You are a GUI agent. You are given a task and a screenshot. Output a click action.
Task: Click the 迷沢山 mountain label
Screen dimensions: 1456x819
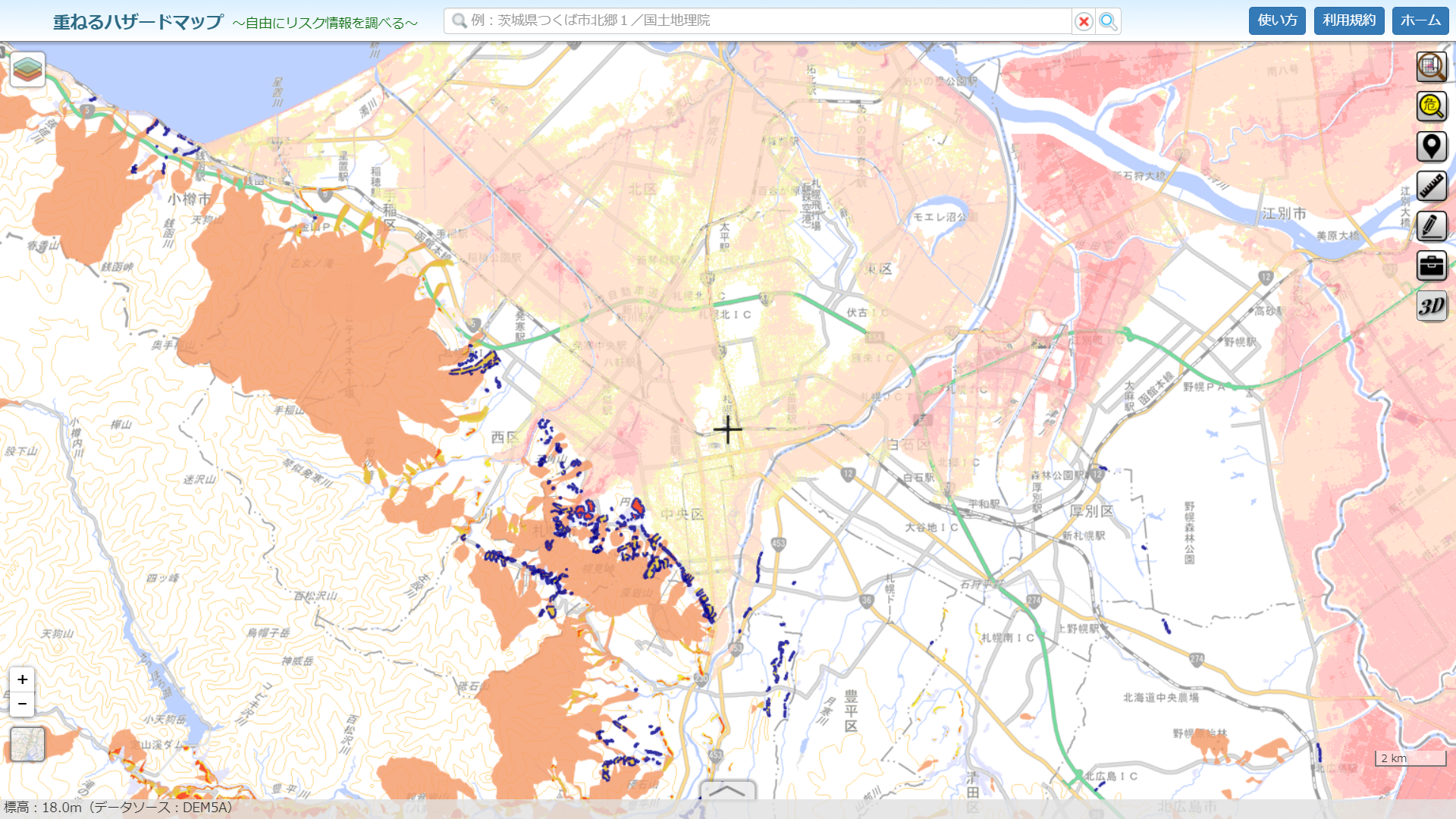click(200, 479)
